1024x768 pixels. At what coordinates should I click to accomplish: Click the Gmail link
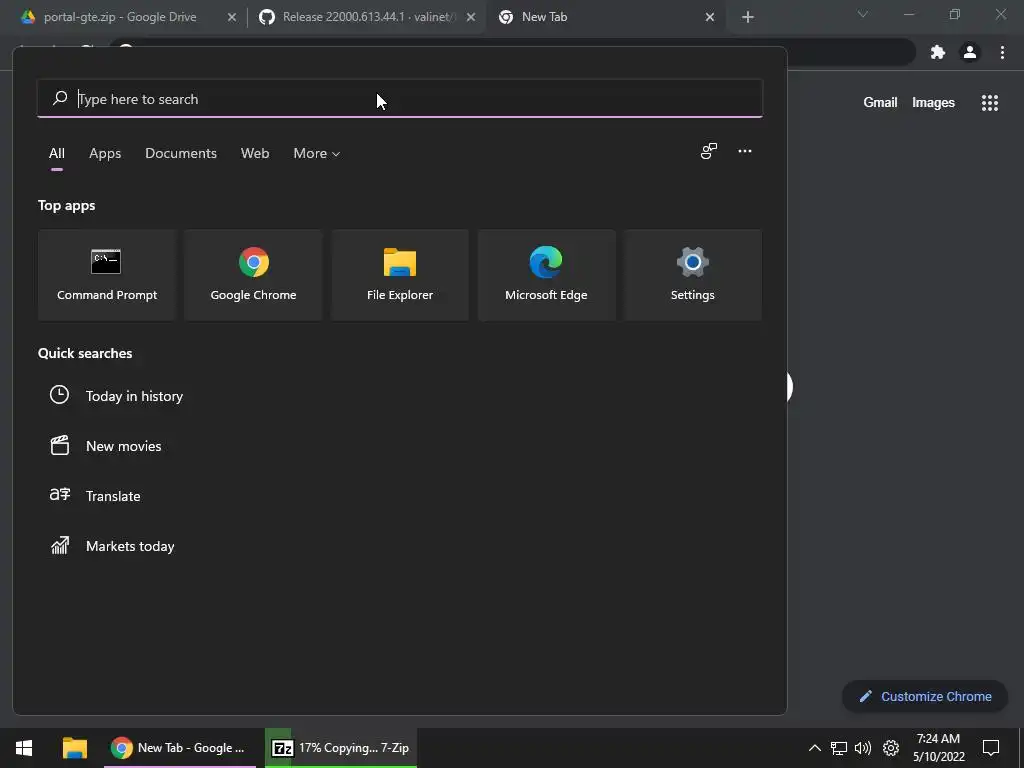click(880, 103)
